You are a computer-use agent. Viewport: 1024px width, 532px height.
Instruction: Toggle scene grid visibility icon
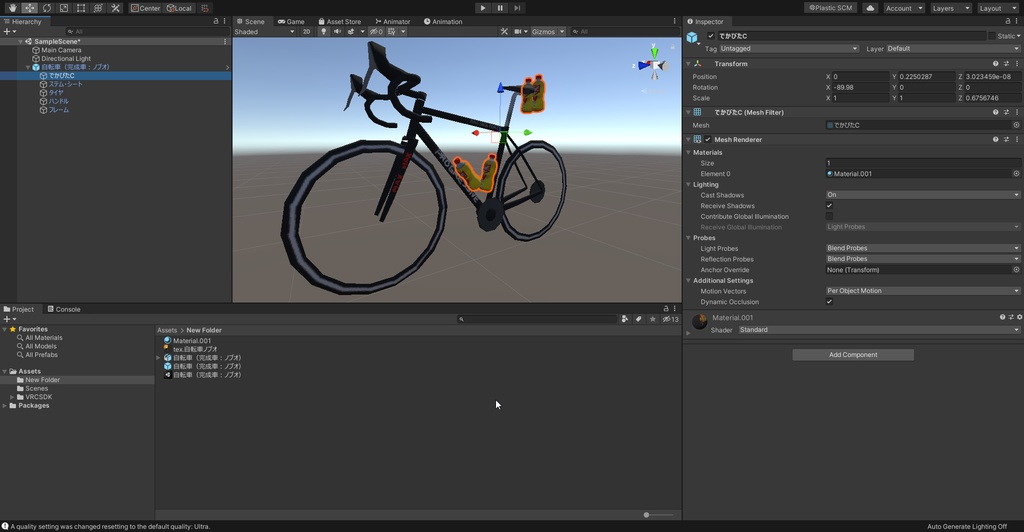tap(391, 31)
